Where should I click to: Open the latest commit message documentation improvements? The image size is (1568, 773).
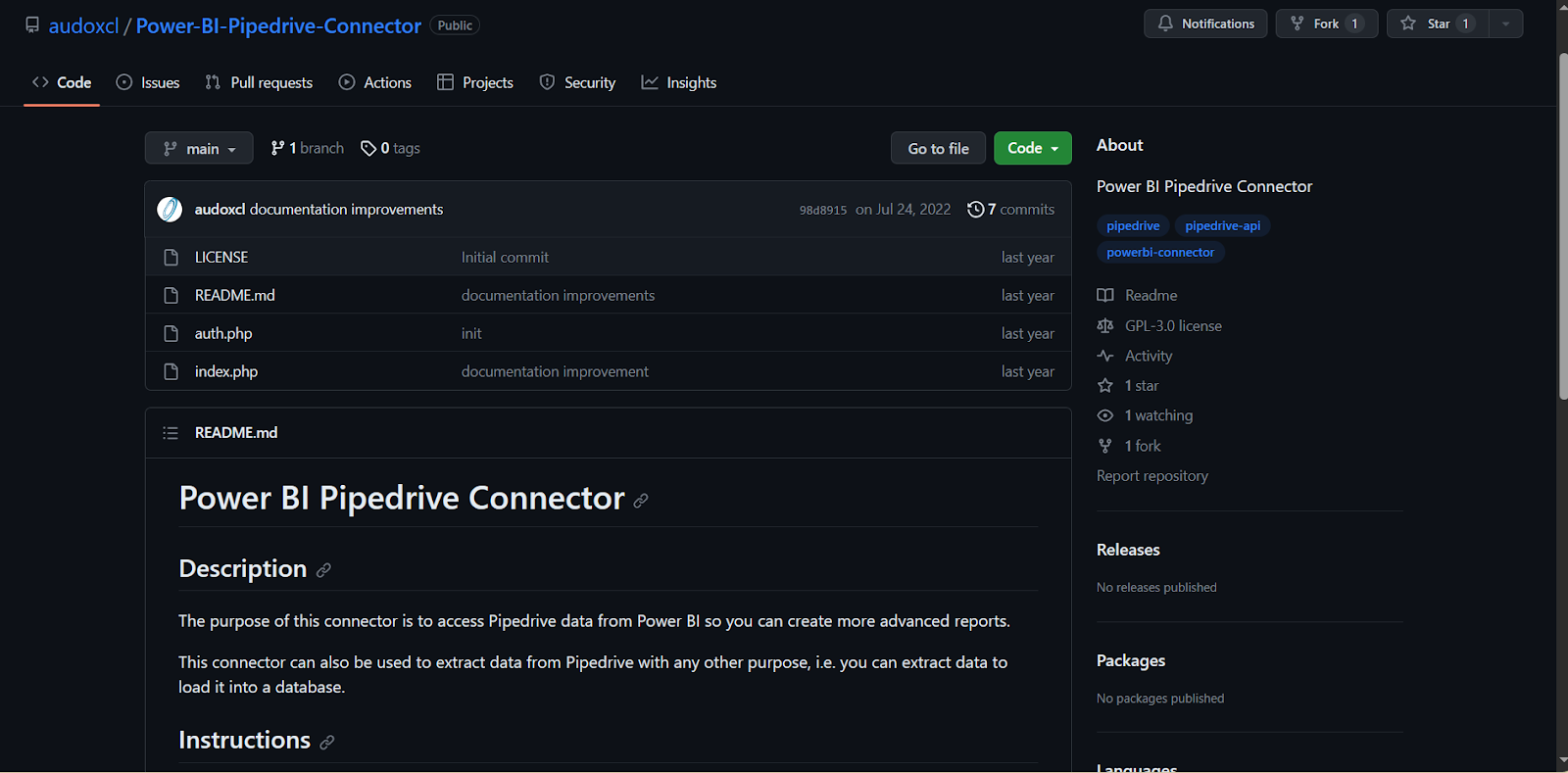click(346, 209)
